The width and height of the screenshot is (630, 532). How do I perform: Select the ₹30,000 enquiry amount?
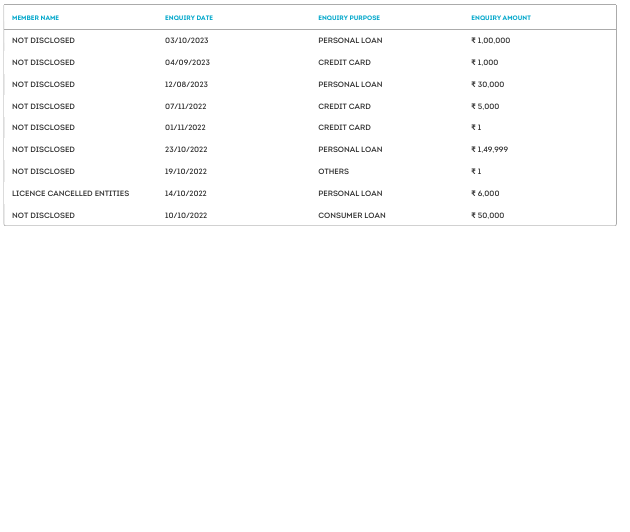click(487, 85)
